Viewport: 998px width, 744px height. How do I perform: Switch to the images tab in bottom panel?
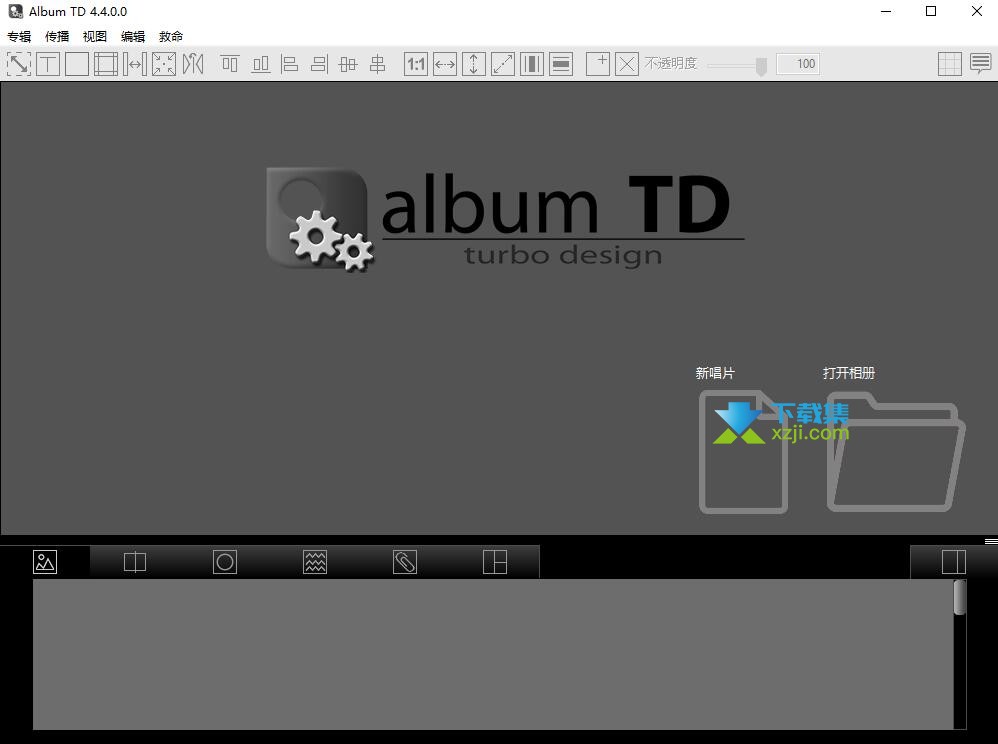click(45, 562)
